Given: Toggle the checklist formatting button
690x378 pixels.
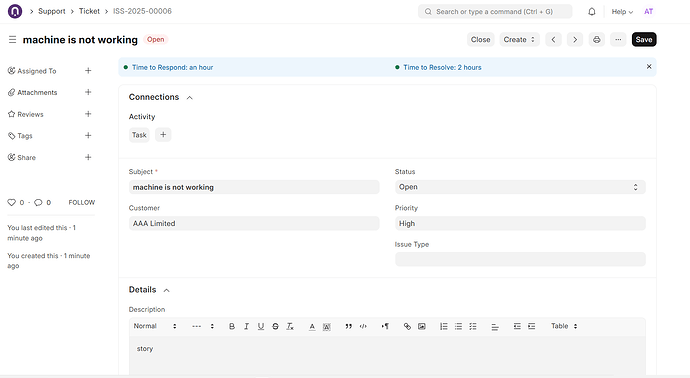Looking at the screenshot, I should click(x=473, y=326).
